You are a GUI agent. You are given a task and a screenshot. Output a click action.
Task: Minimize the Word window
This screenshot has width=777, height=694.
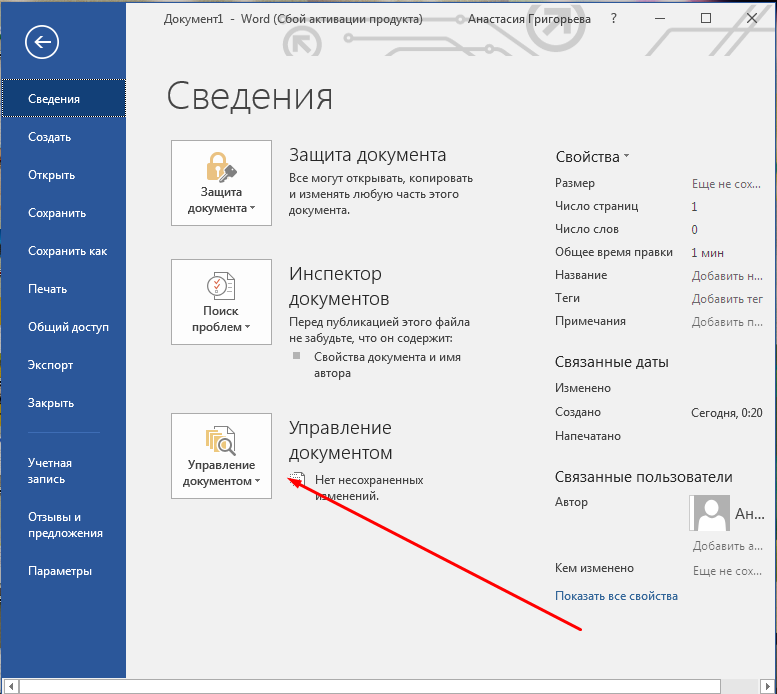click(x=660, y=19)
